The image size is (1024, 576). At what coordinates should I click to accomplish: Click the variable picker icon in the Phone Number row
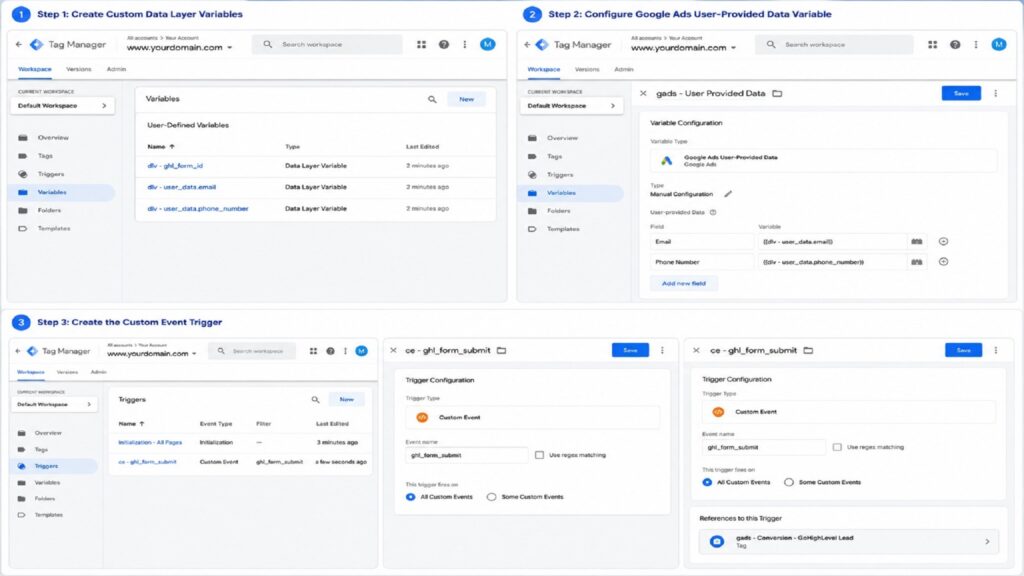pyautogui.click(x=916, y=262)
